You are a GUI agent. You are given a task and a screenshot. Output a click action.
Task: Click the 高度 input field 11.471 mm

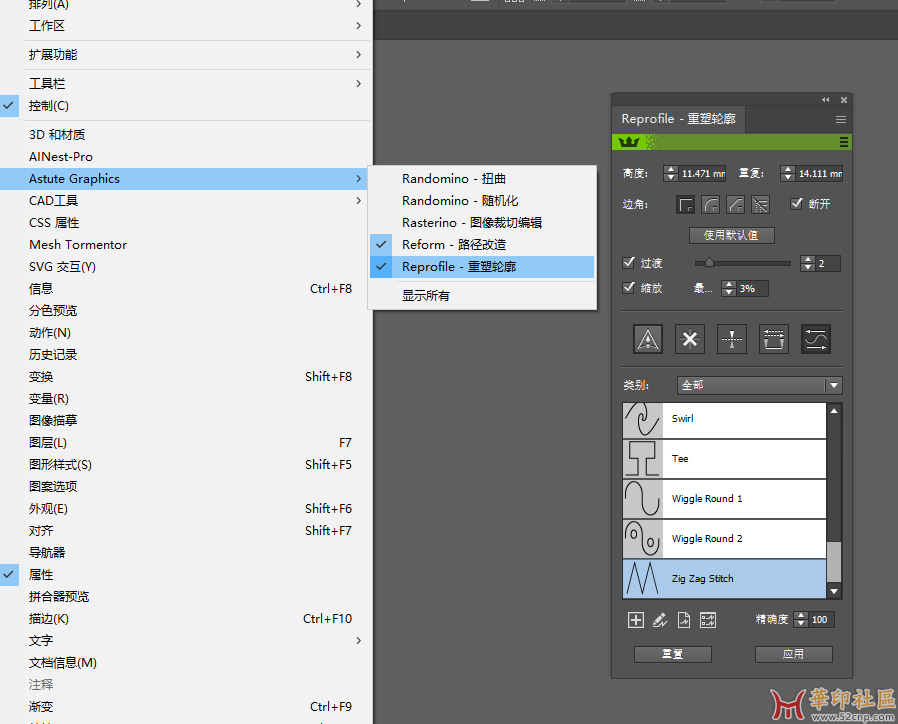click(x=702, y=174)
